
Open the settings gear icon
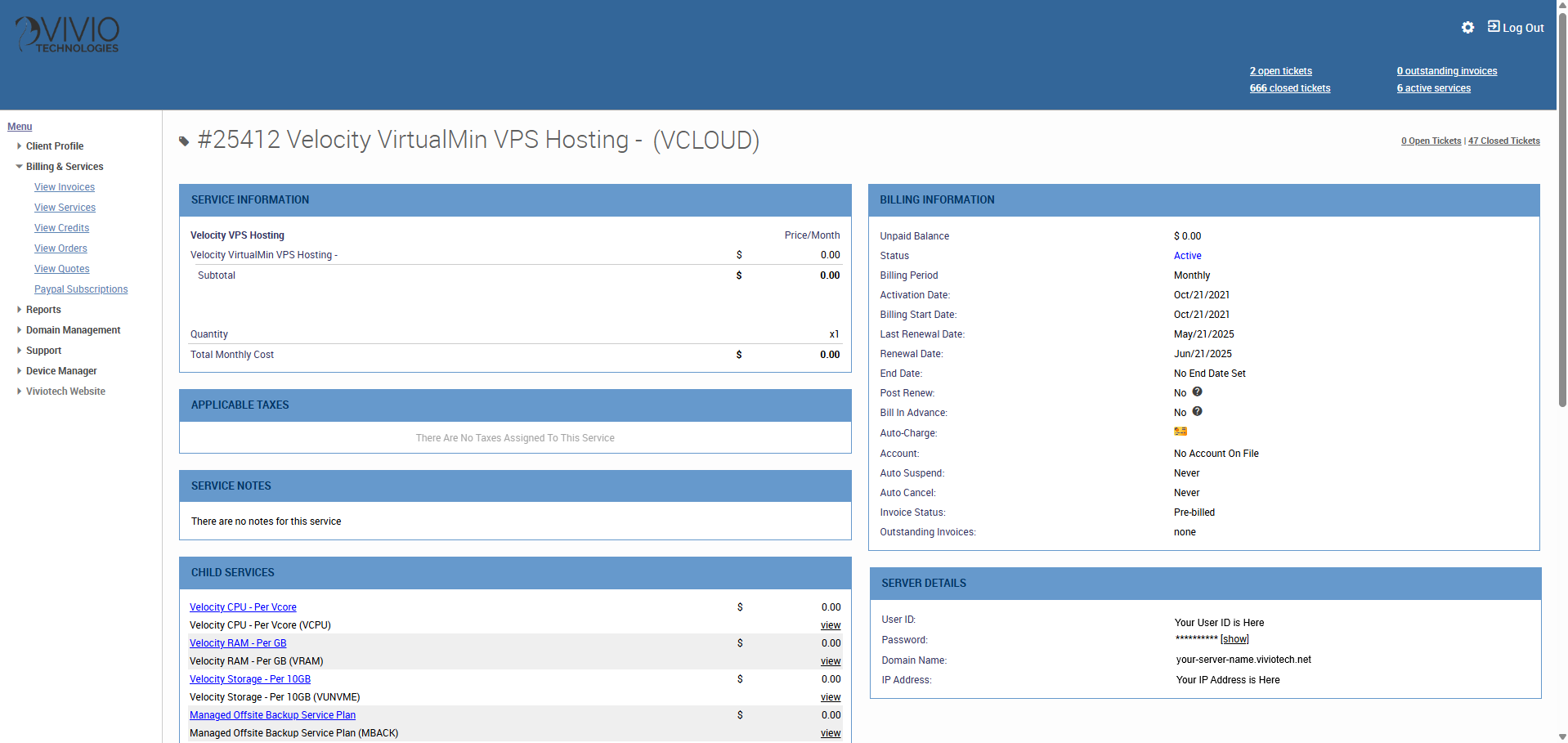[x=1467, y=28]
